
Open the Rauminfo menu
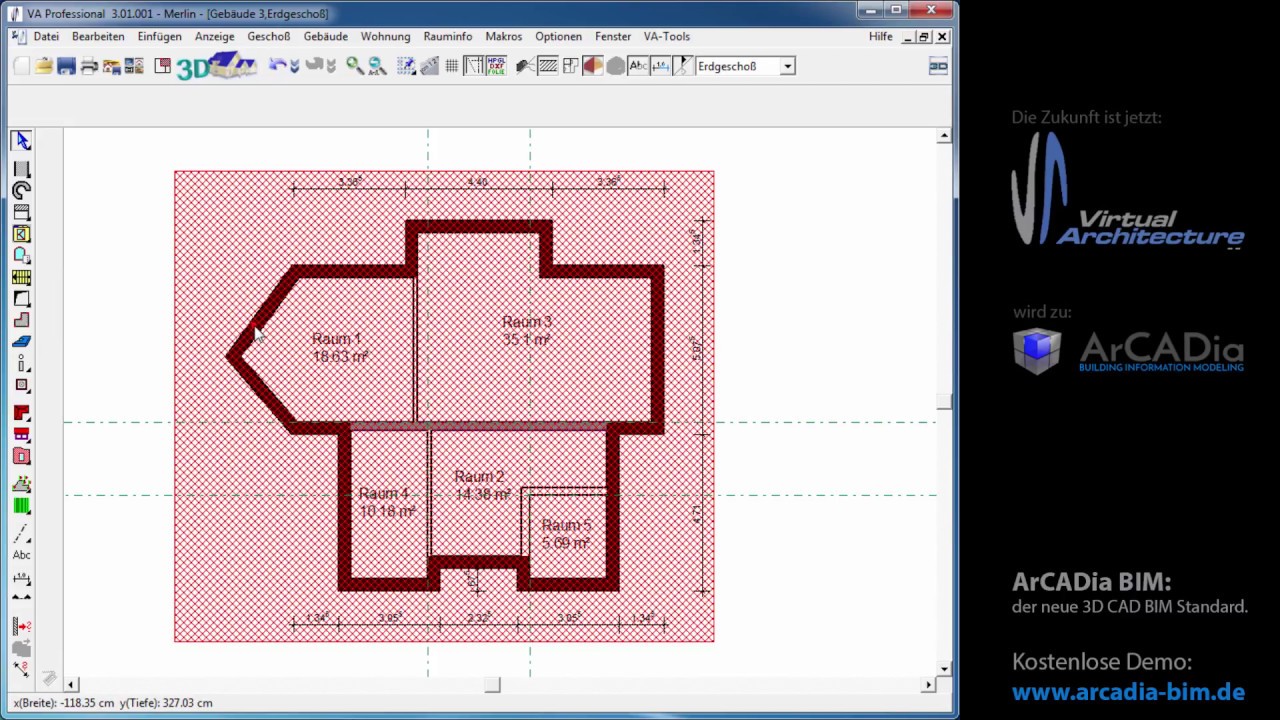pos(448,36)
